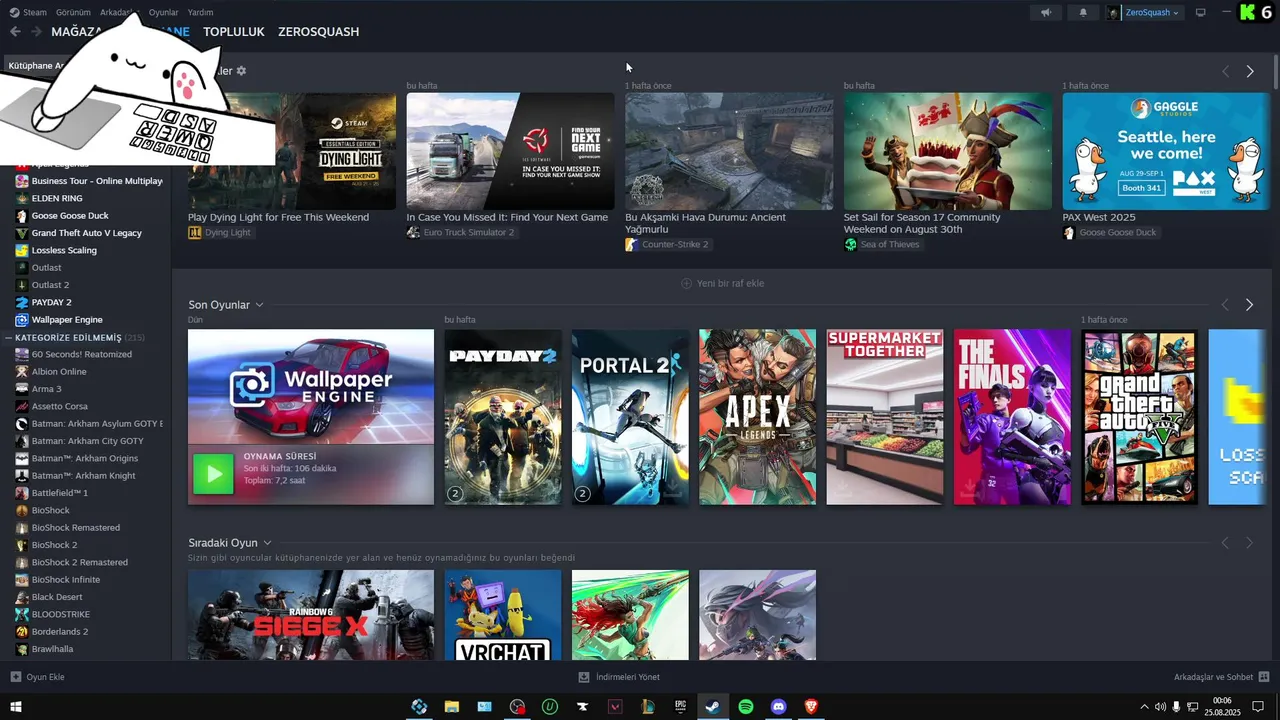
Task: Click the gear icon beside the news shelf title
Action: click(241, 71)
